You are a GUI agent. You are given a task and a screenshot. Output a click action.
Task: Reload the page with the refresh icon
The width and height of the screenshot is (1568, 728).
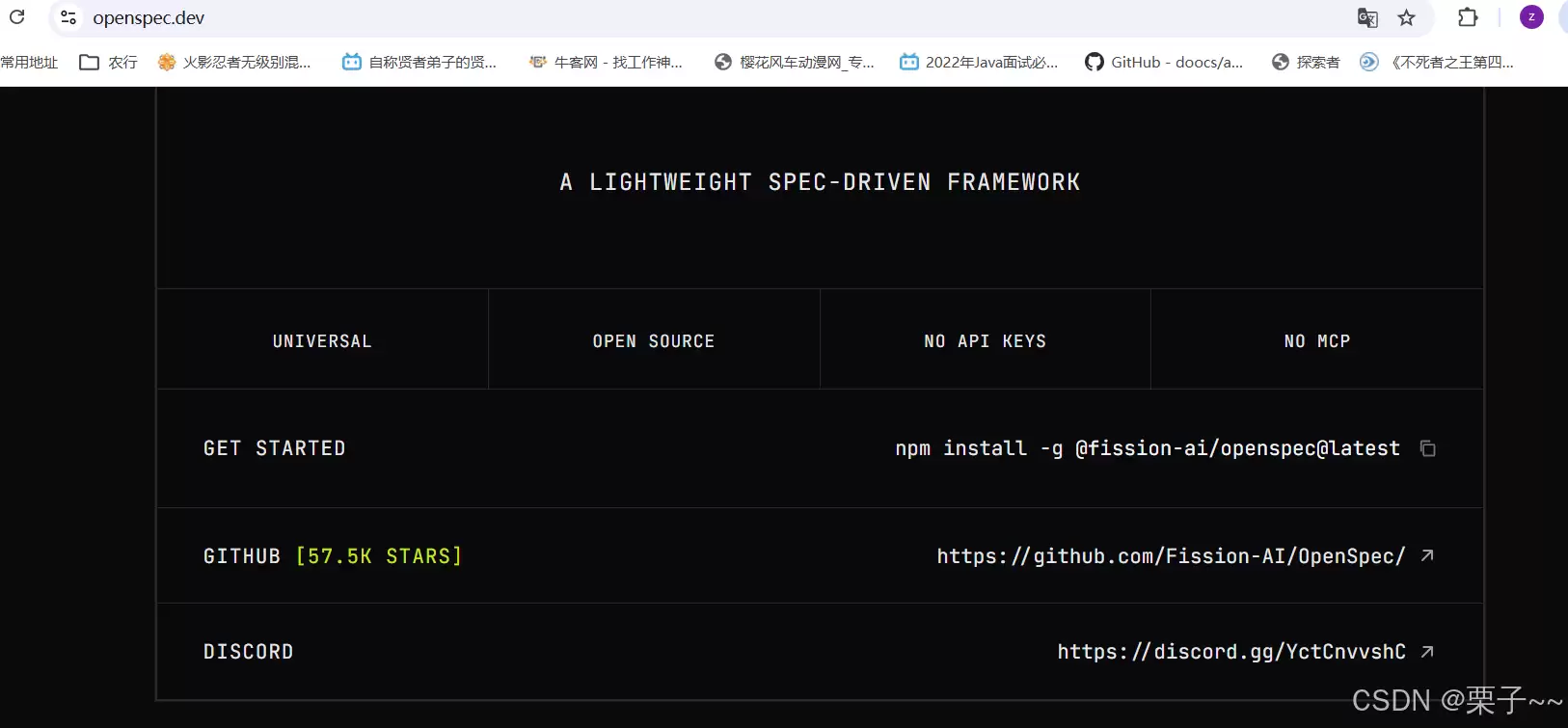(x=17, y=17)
